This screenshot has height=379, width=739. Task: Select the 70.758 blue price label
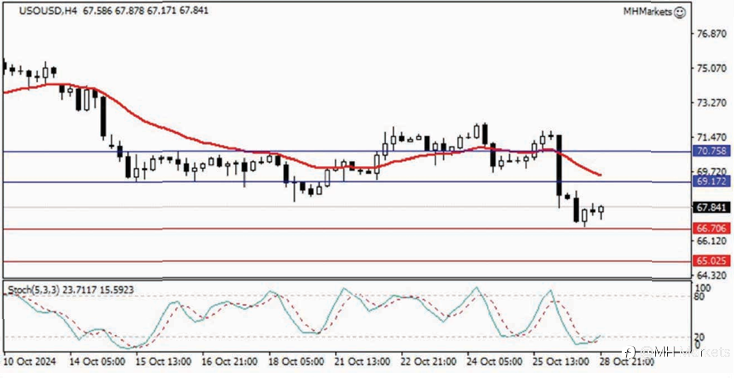tap(712, 151)
